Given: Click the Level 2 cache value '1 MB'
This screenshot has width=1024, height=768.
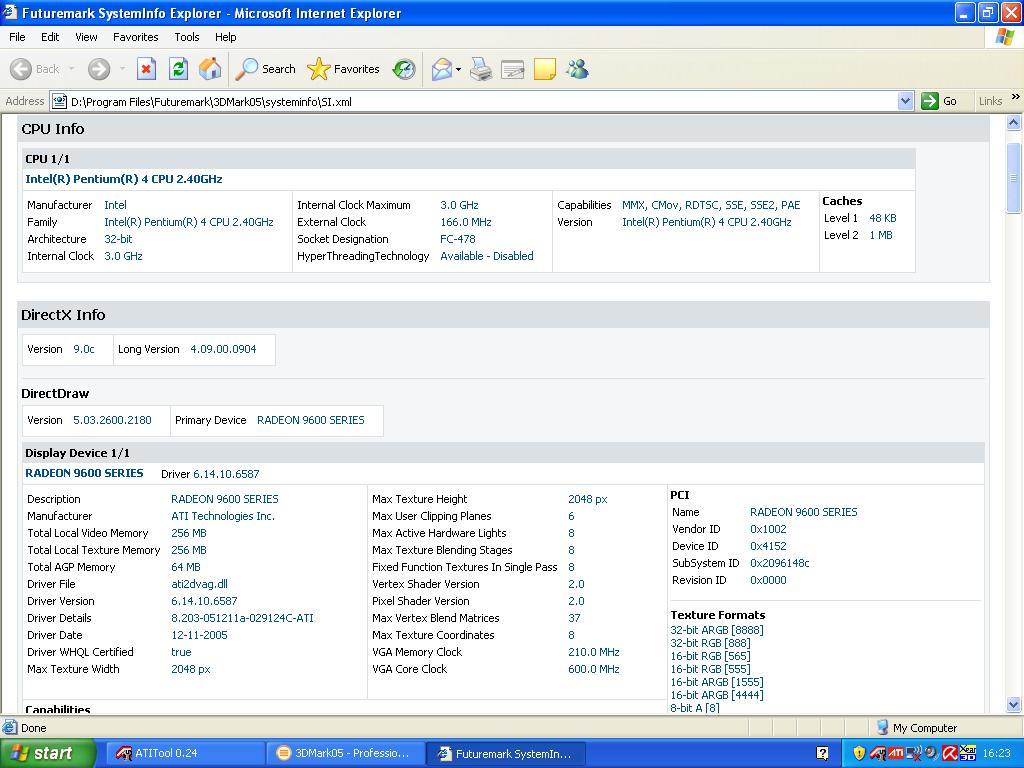Looking at the screenshot, I should [880, 235].
